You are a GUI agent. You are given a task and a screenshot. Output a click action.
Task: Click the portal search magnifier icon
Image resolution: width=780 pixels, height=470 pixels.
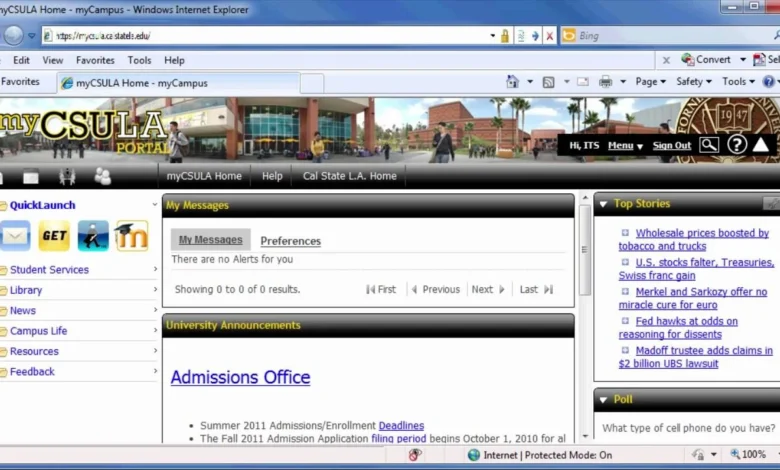pyautogui.click(x=709, y=145)
